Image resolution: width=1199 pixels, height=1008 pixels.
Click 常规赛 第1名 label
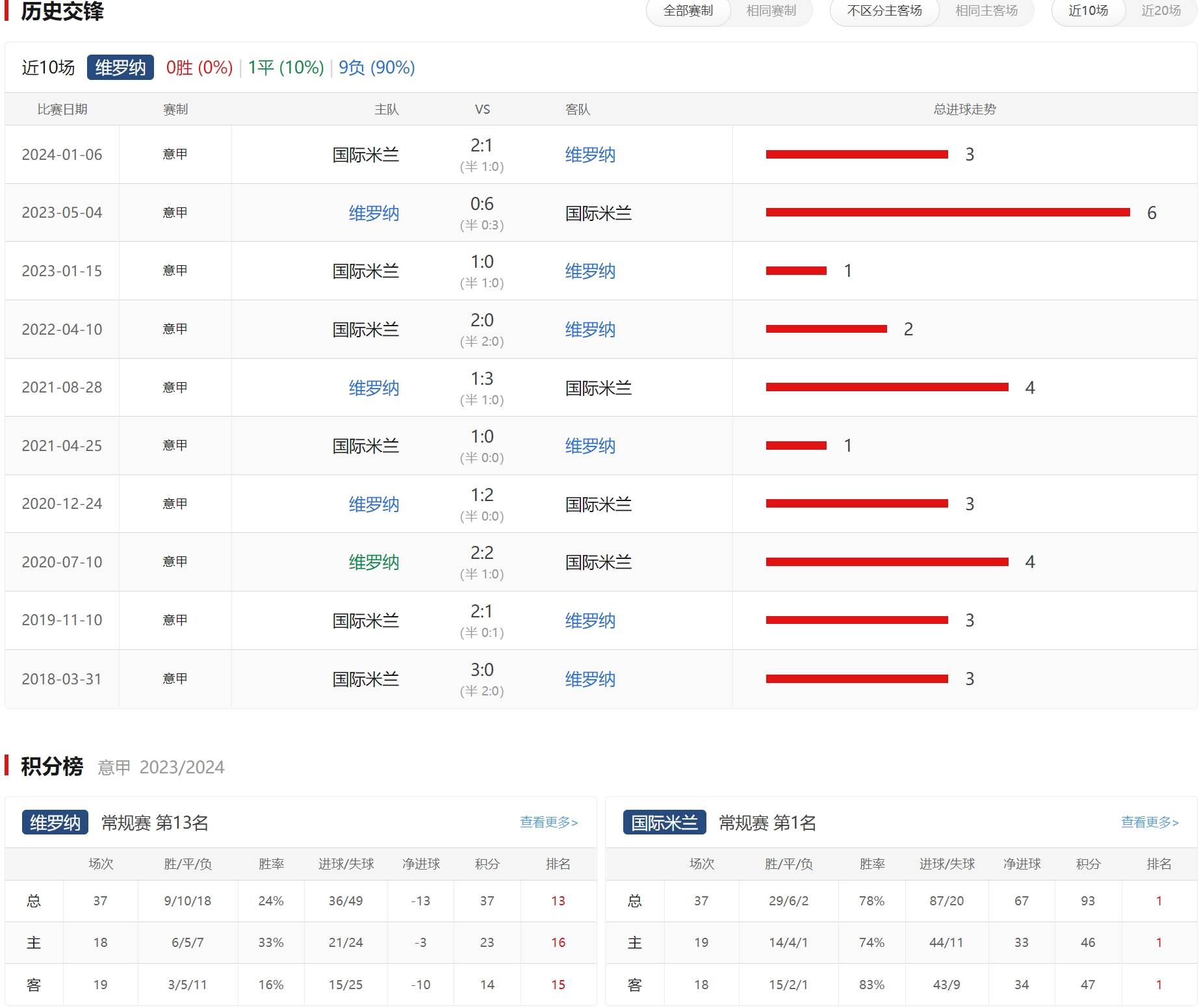[767, 823]
